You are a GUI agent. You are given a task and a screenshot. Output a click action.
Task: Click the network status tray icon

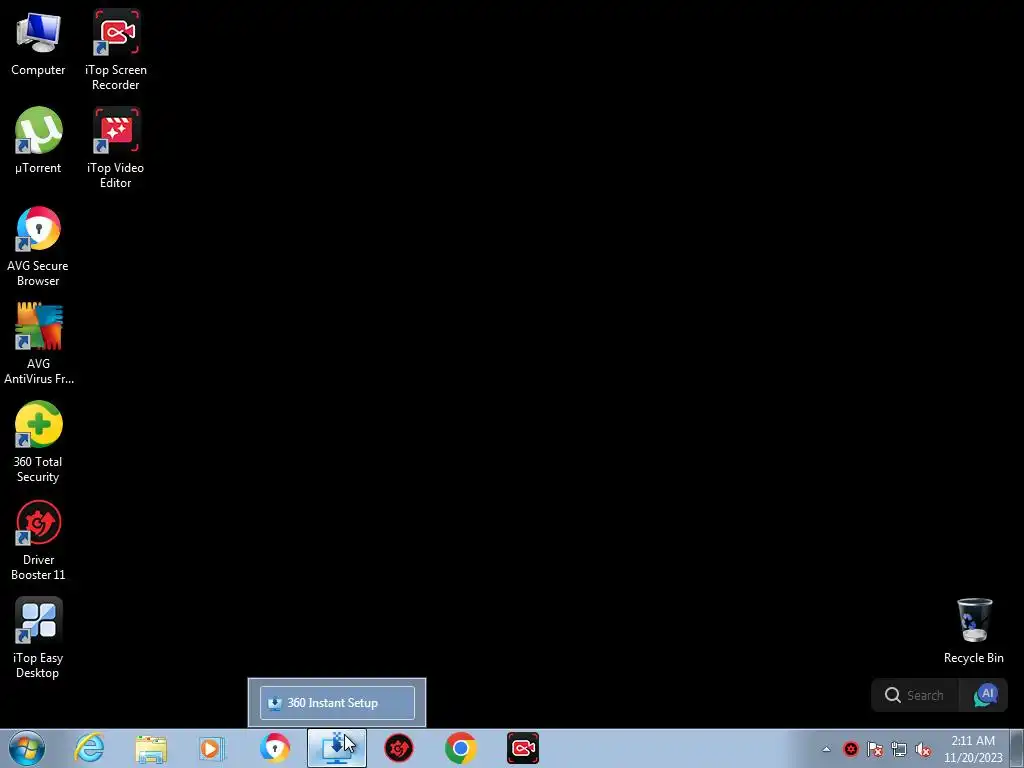pos(899,749)
